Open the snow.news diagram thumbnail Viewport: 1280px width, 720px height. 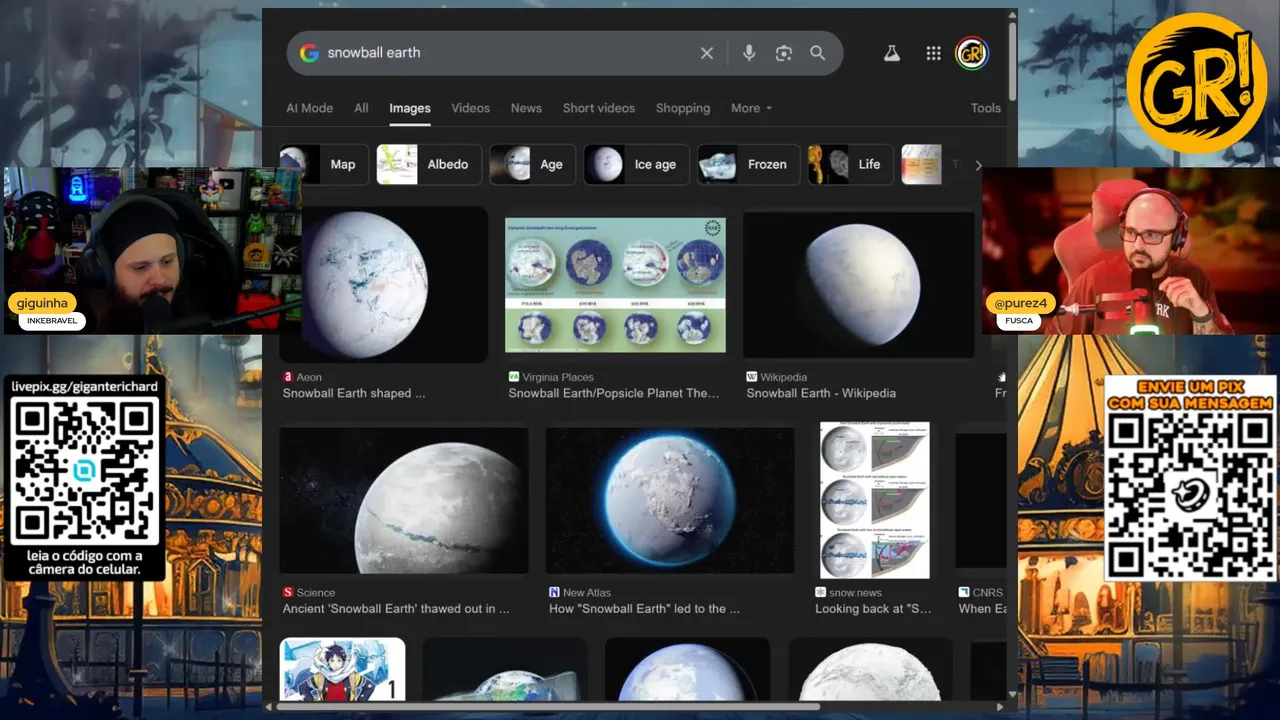874,500
